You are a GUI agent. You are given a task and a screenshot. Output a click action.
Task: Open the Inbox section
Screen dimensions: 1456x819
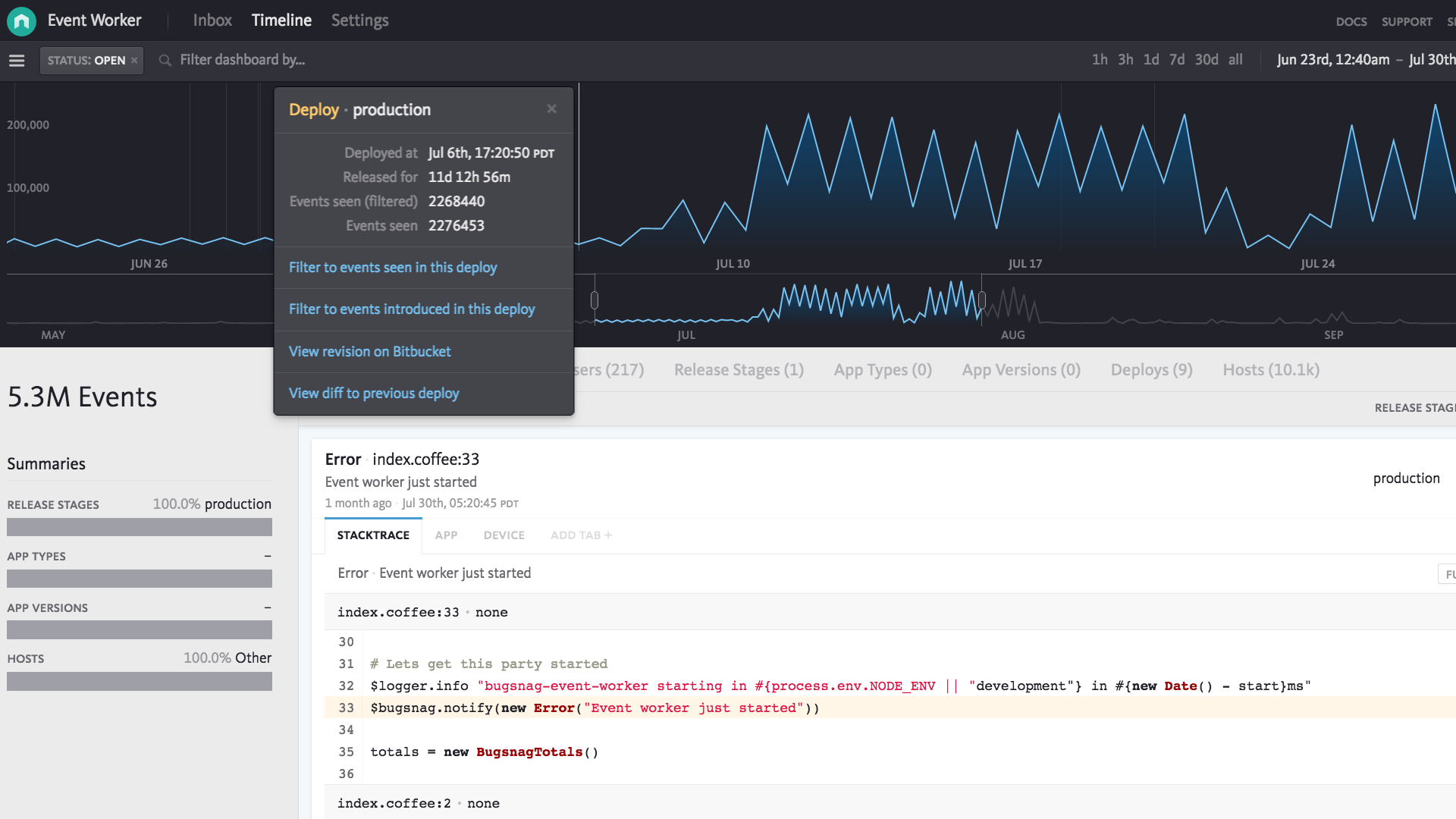click(212, 20)
